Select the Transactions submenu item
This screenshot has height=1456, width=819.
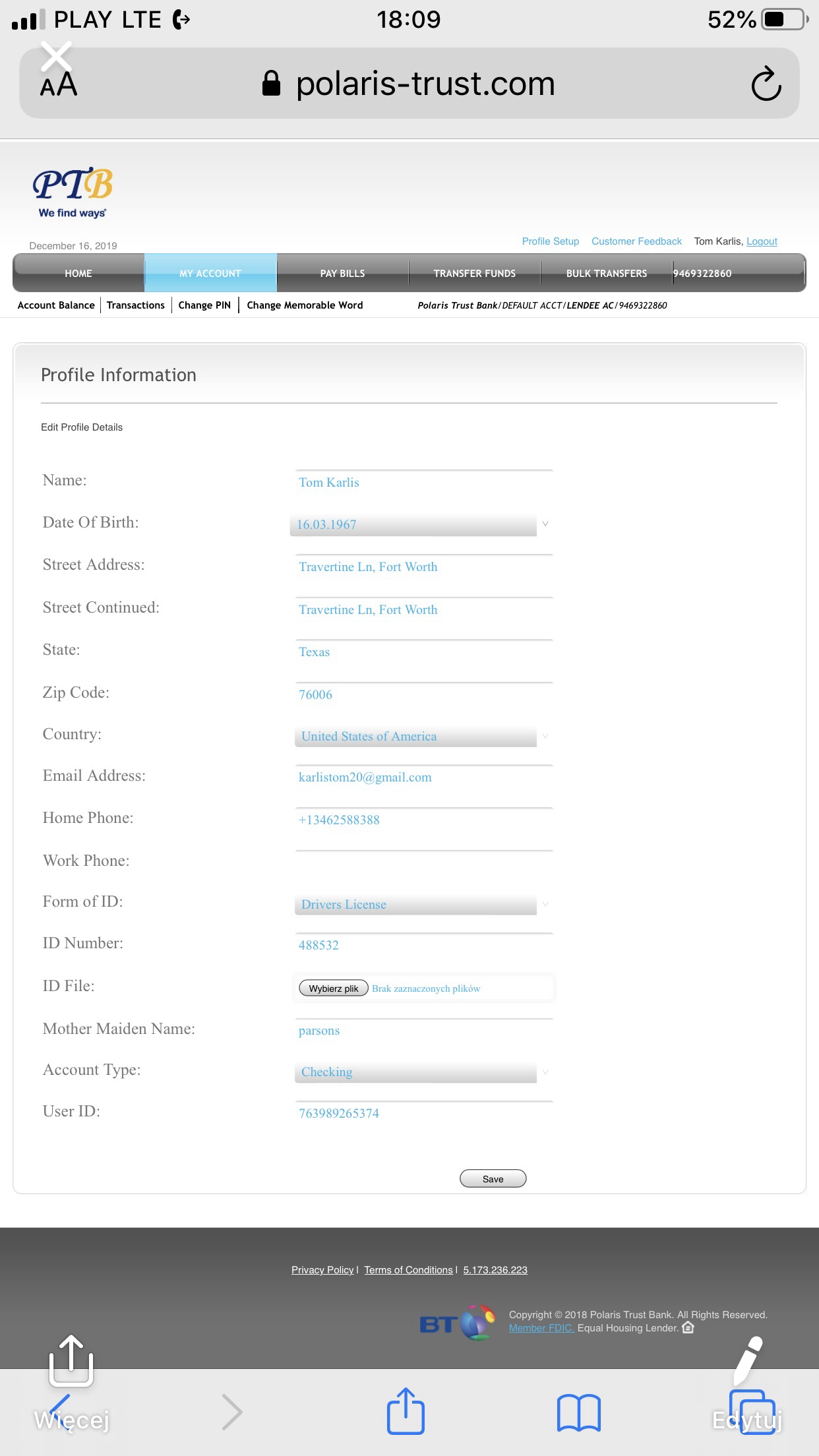pyautogui.click(x=136, y=305)
